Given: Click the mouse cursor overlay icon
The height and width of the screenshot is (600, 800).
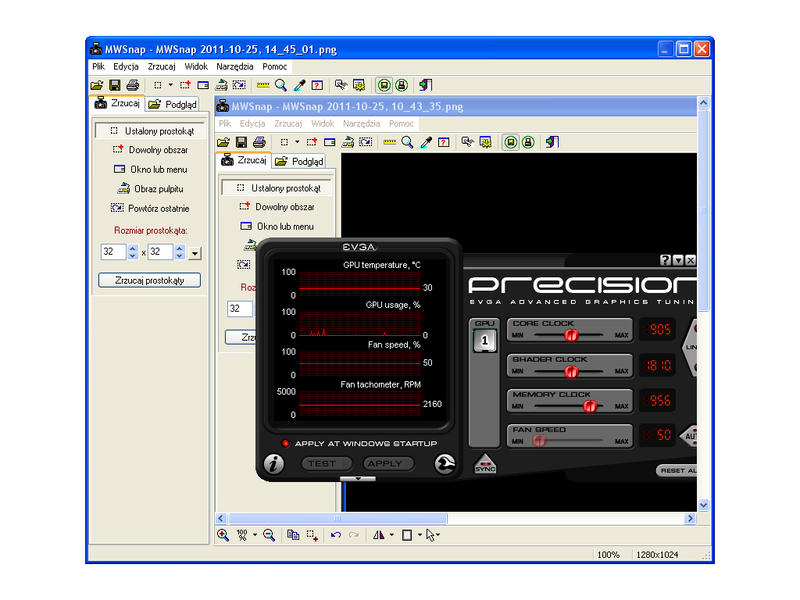Looking at the screenshot, I should [x=430, y=535].
